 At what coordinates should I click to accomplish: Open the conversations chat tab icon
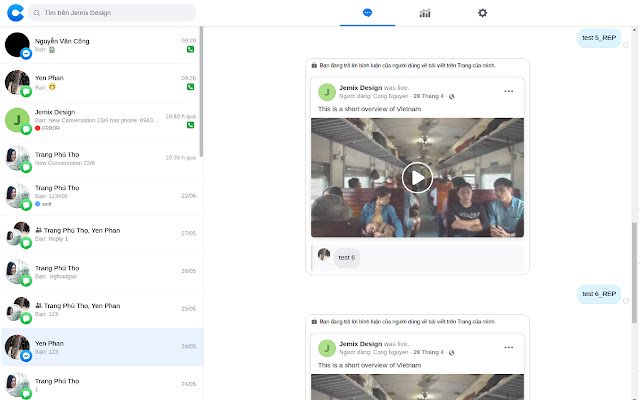pyautogui.click(x=367, y=13)
